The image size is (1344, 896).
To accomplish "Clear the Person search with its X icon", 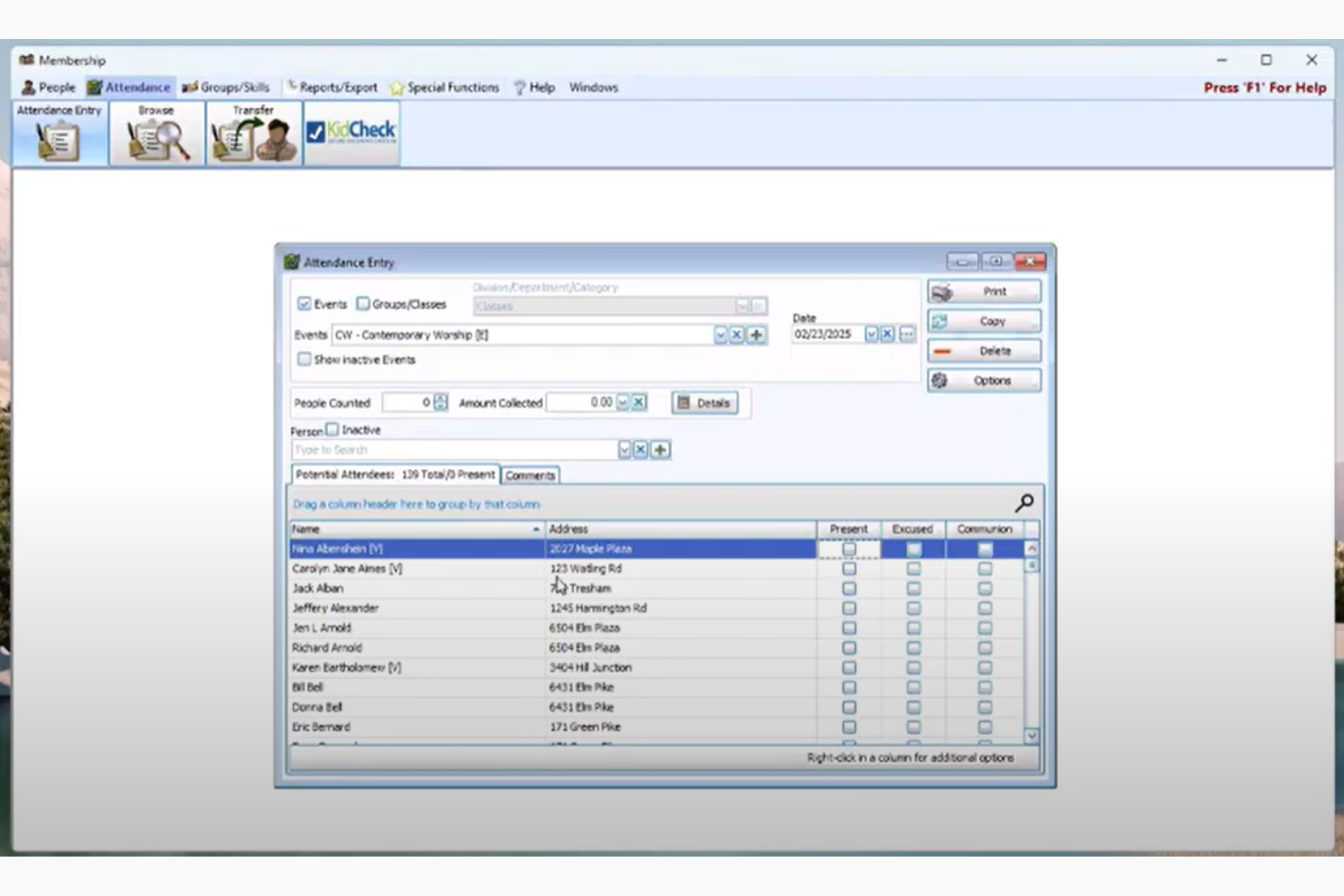I will click(641, 449).
